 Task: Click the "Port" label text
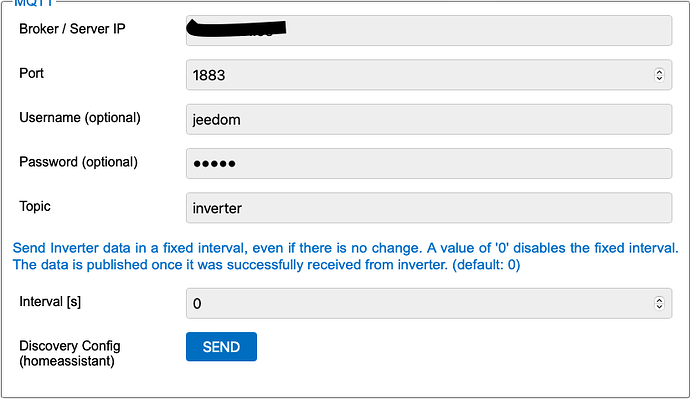31,73
